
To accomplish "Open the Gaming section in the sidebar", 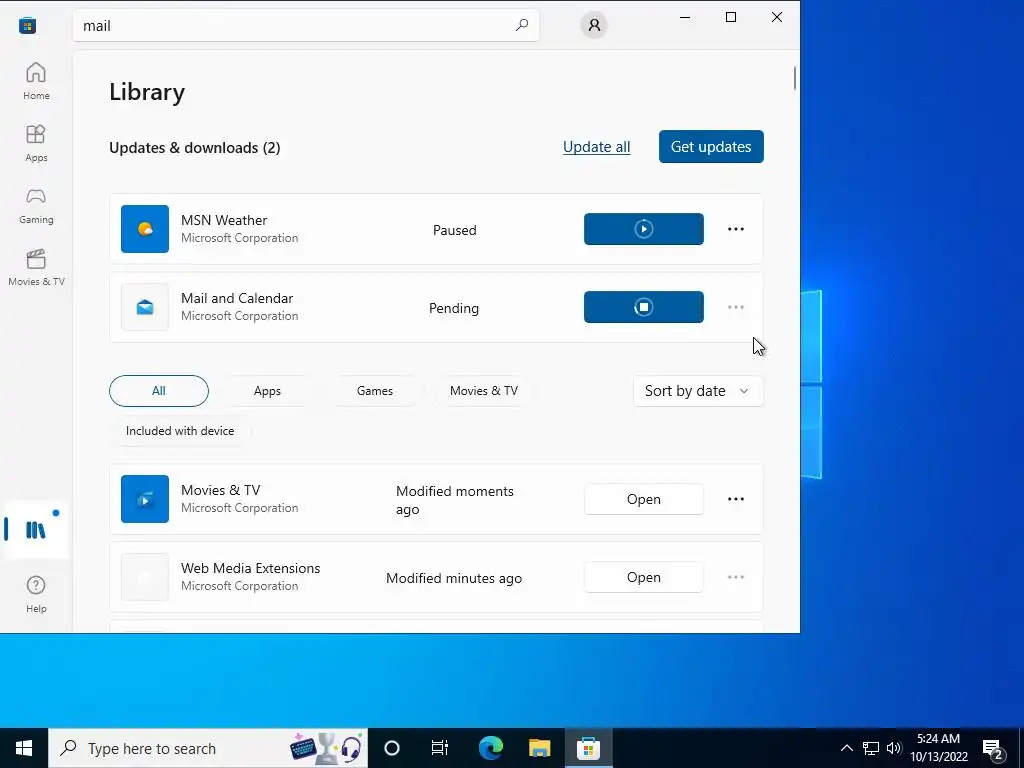I will point(36,205).
